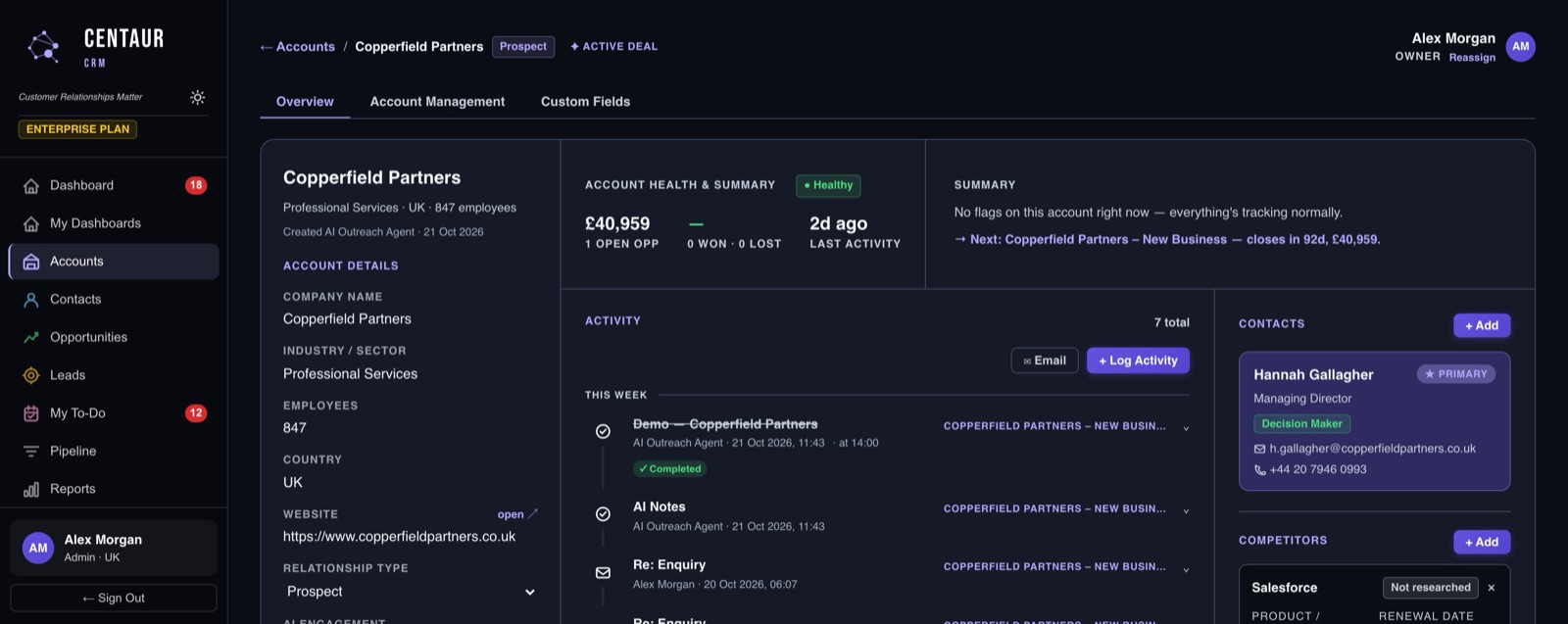Open My To-Do list
The image size is (1568, 624).
pyautogui.click(x=114, y=413)
